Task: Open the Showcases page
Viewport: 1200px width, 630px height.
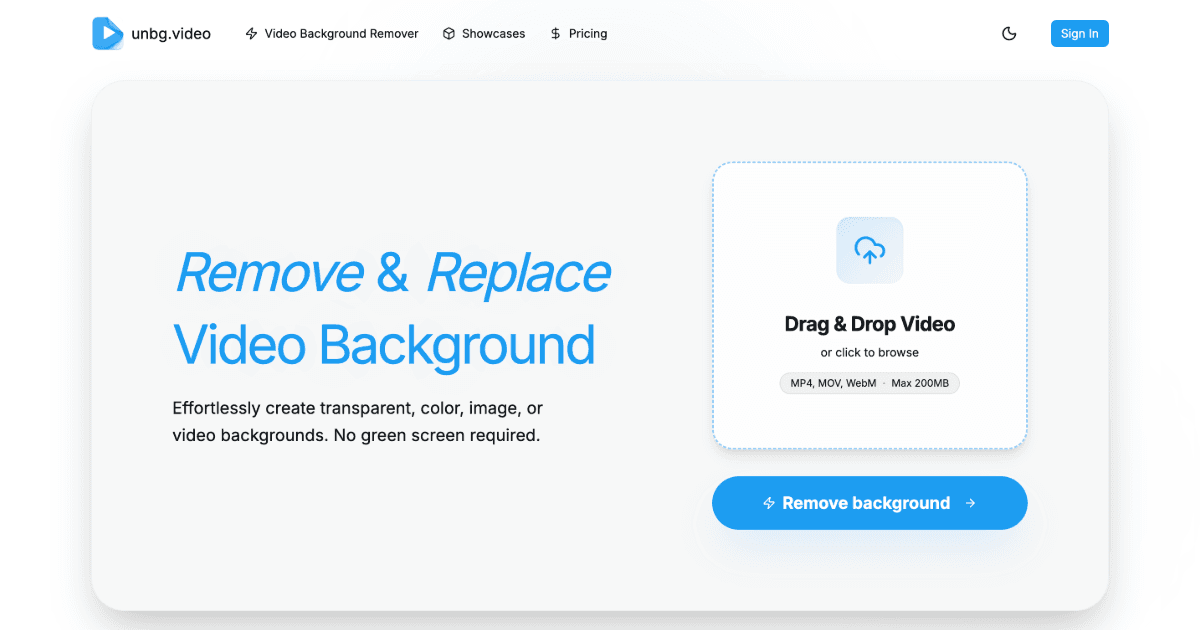Action: pyautogui.click(x=484, y=34)
